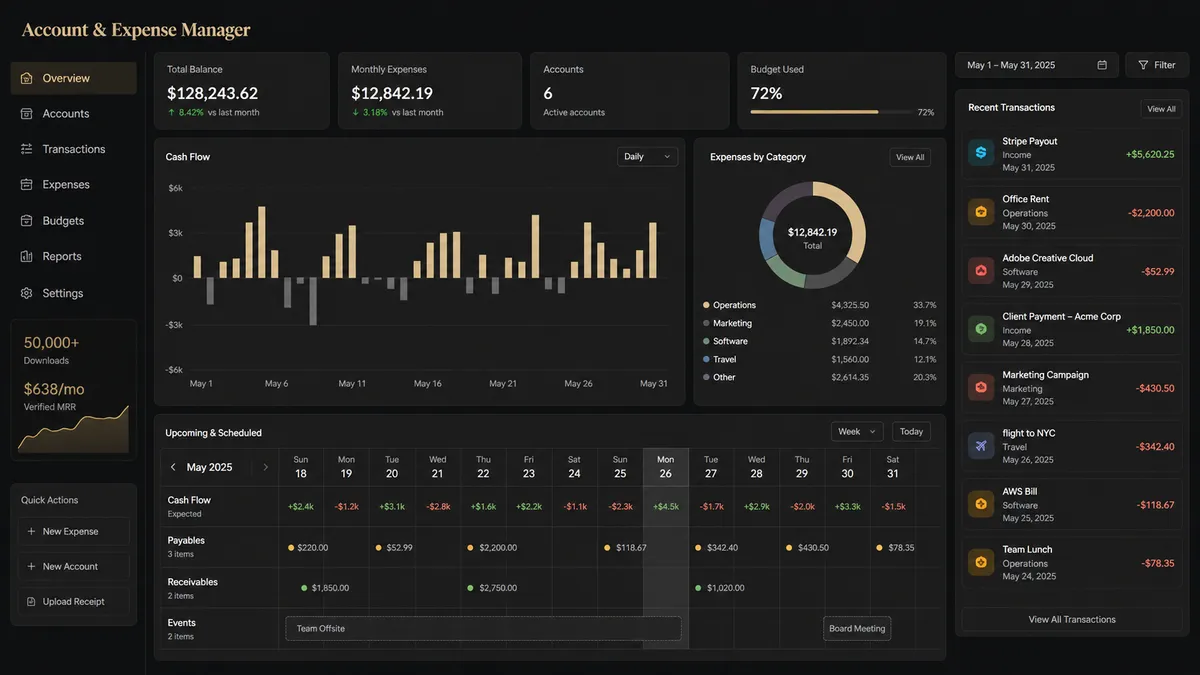Click the Budgets briefcase icon

click(x=26, y=221)
